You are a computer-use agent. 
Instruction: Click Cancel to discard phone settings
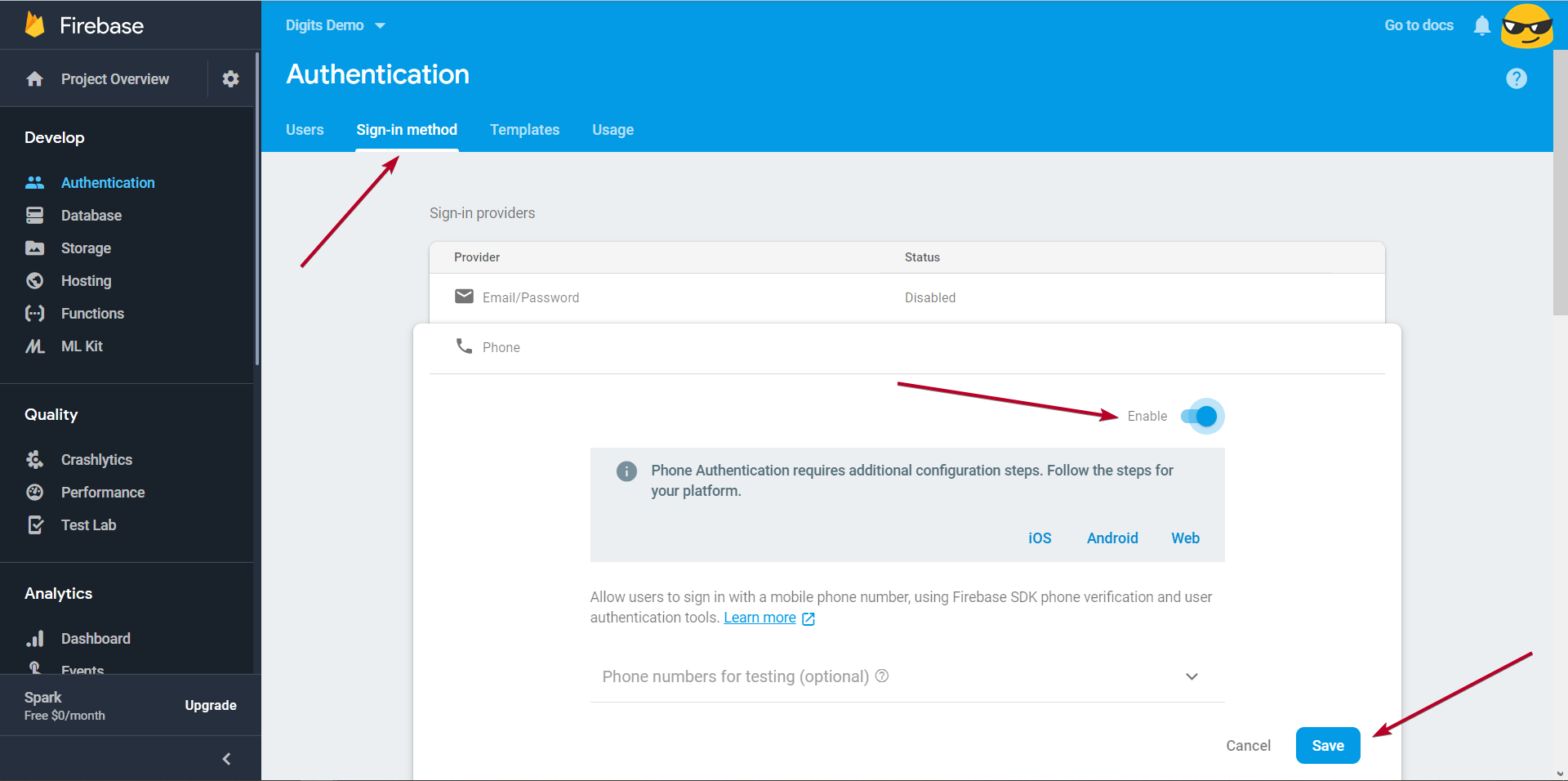tap(1248, 746)
